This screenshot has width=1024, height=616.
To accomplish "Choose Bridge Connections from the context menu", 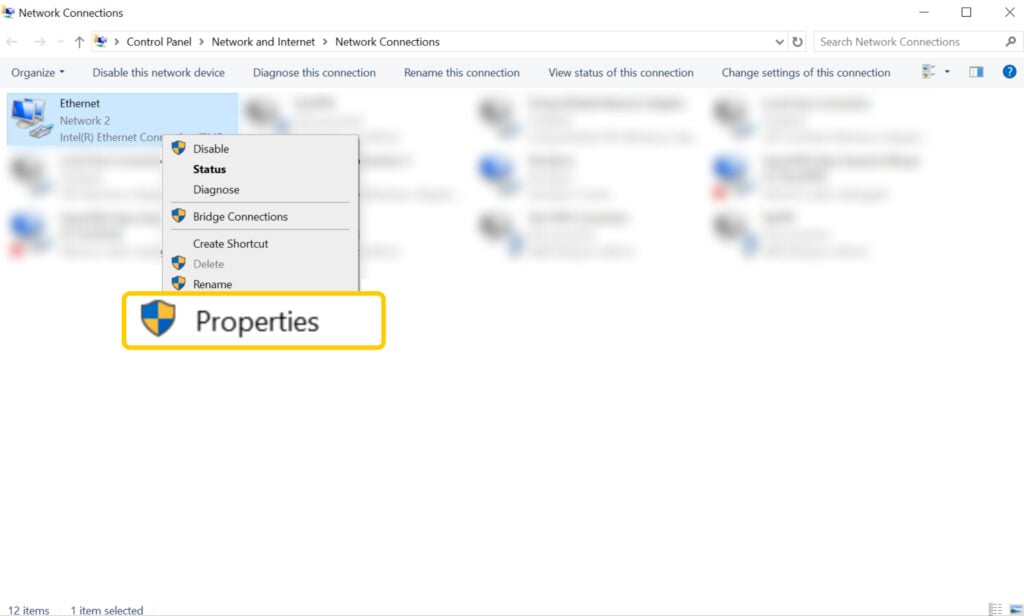I will (x=242, y=216).
